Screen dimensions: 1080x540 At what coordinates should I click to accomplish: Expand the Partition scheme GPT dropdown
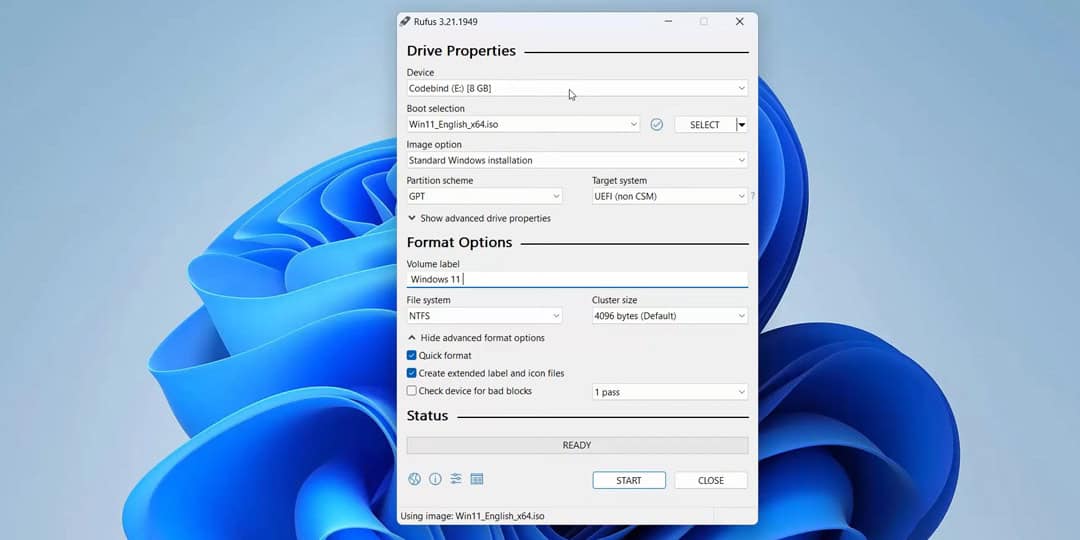point(484,196)
